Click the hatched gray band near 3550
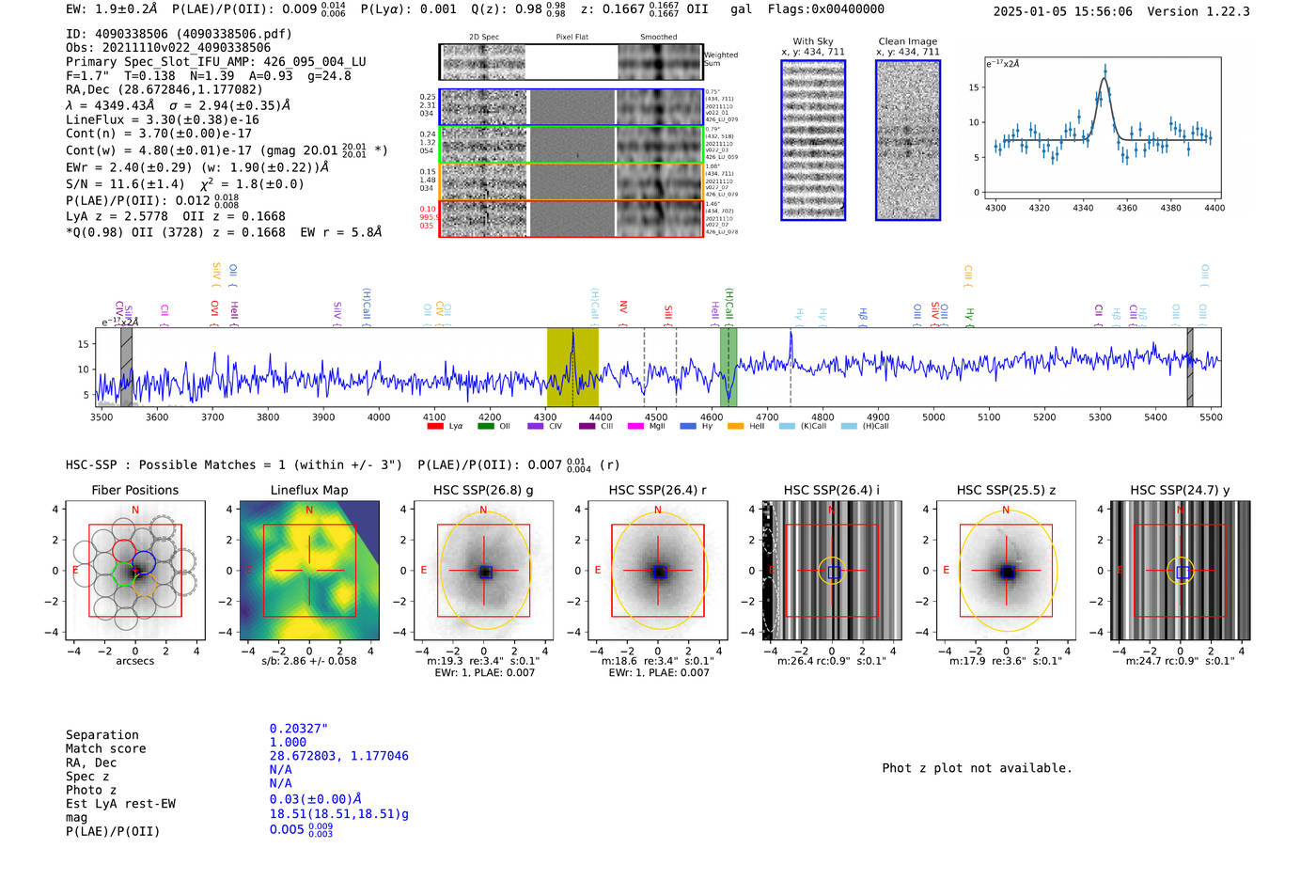This screenshot has width=1316, height=896. [x=126, y=368]
